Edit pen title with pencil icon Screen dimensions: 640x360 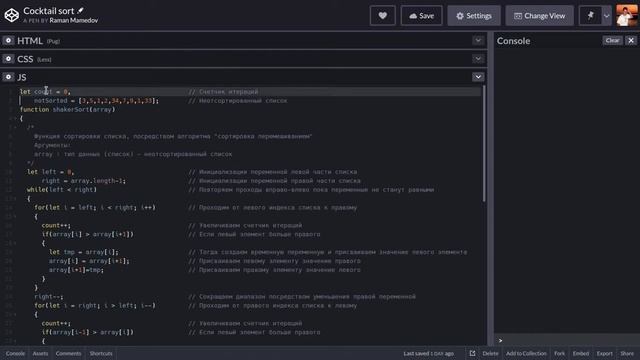pos(80,11)
